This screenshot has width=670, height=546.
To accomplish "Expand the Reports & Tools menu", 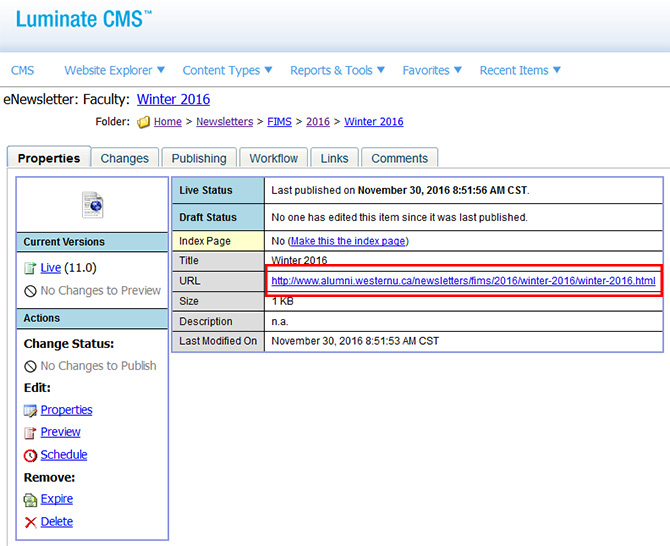I will pyautogui.click(x=337, y=71).
